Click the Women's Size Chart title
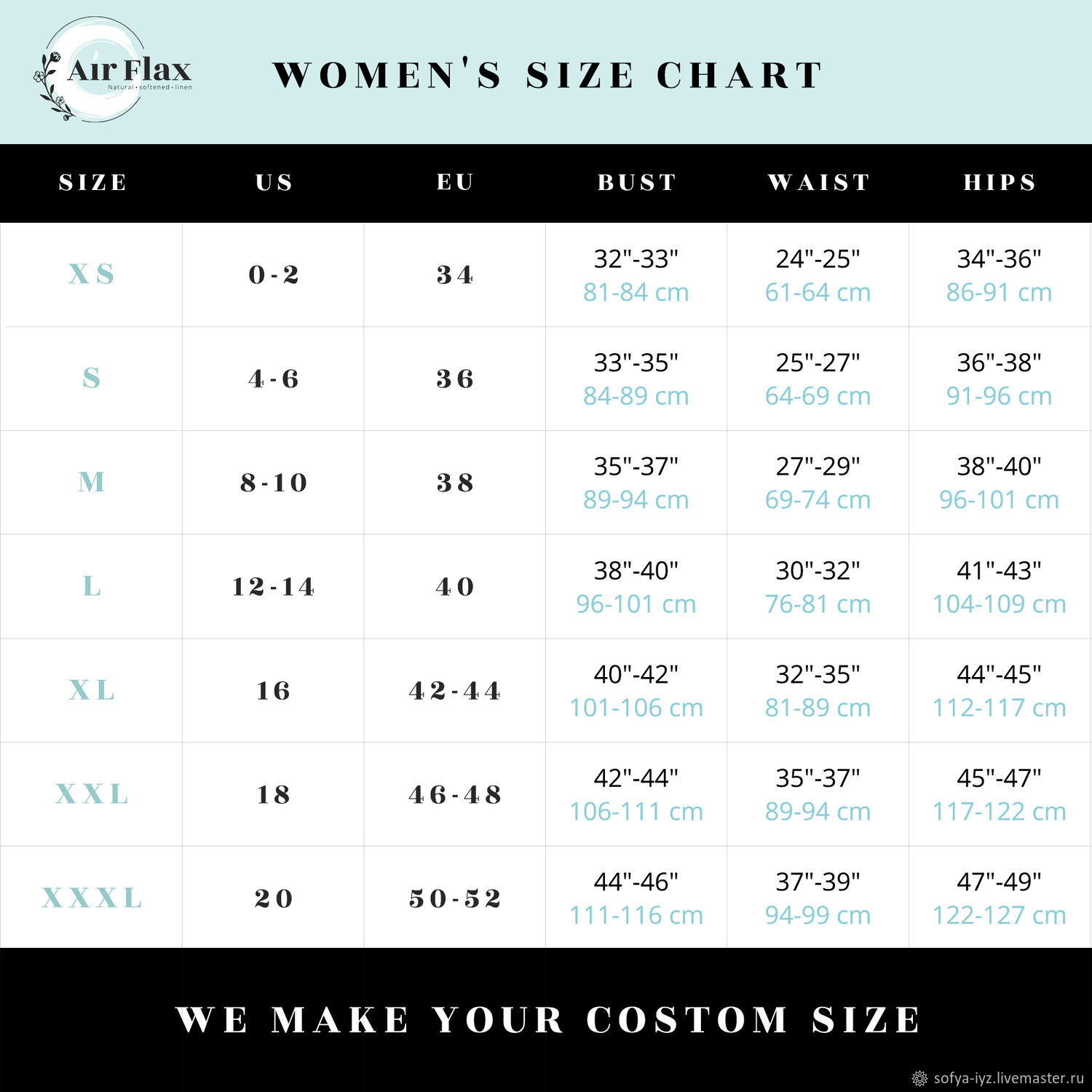The image size is (1092, 1092). tap(547, 75)
